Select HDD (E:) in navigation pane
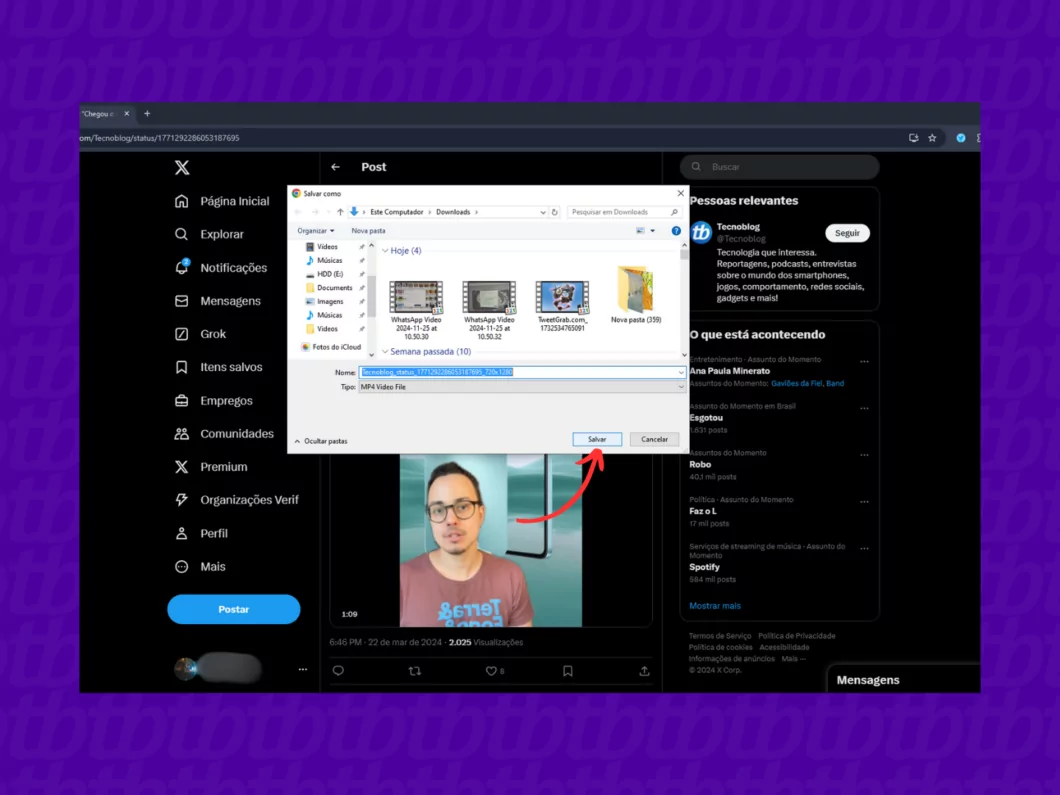Viewport: 1060px width, 795px height. pyautogui.click(x=330, y=274)
